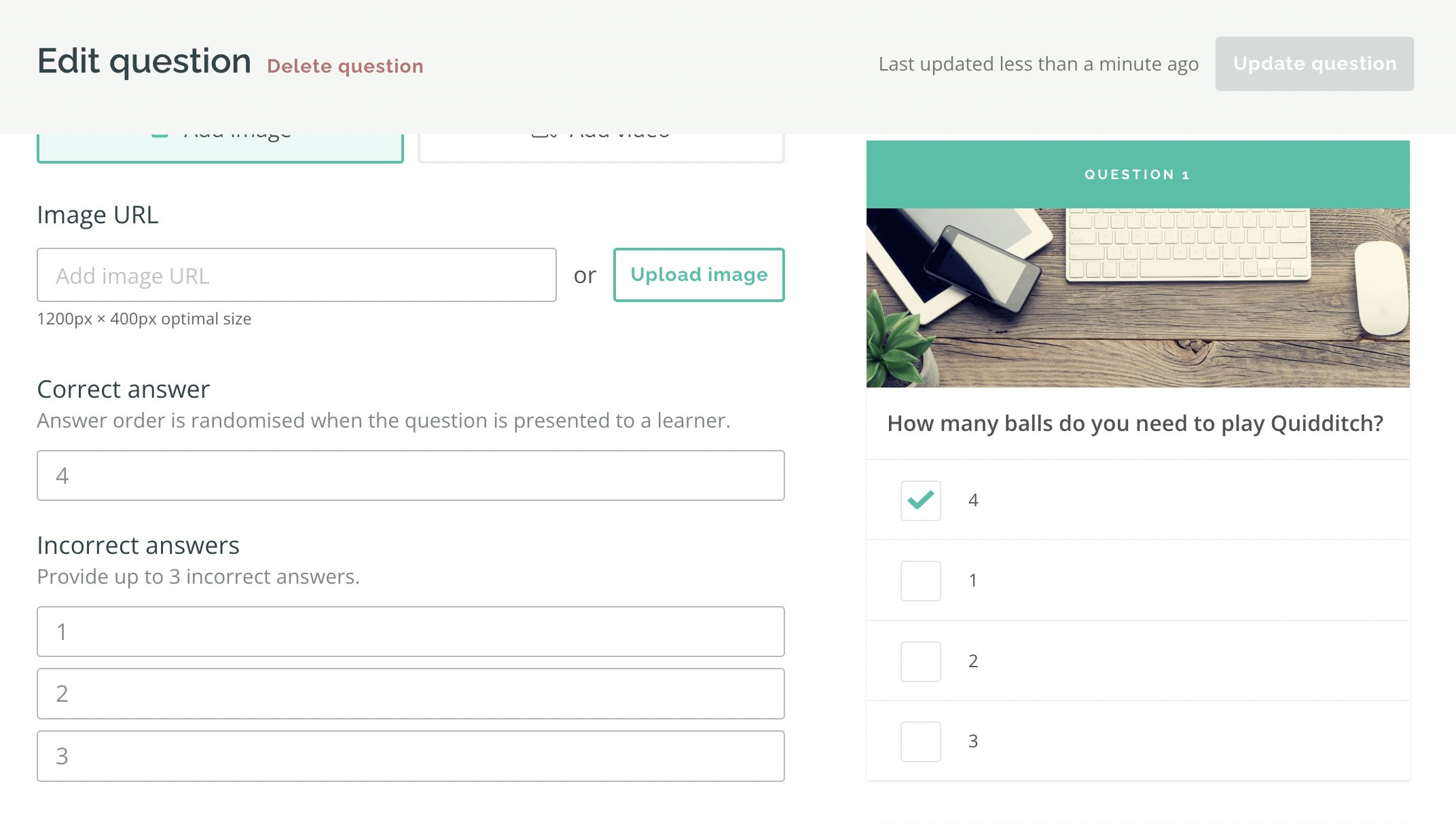
Task: Select the Upload image button
Action: click(699, 275)
